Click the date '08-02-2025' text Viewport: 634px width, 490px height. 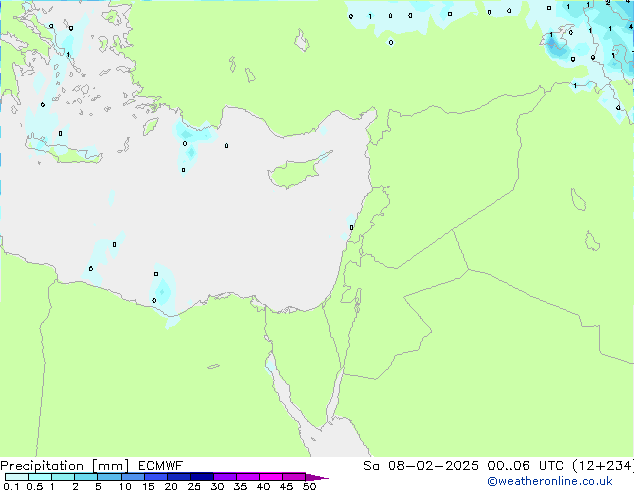433,466
